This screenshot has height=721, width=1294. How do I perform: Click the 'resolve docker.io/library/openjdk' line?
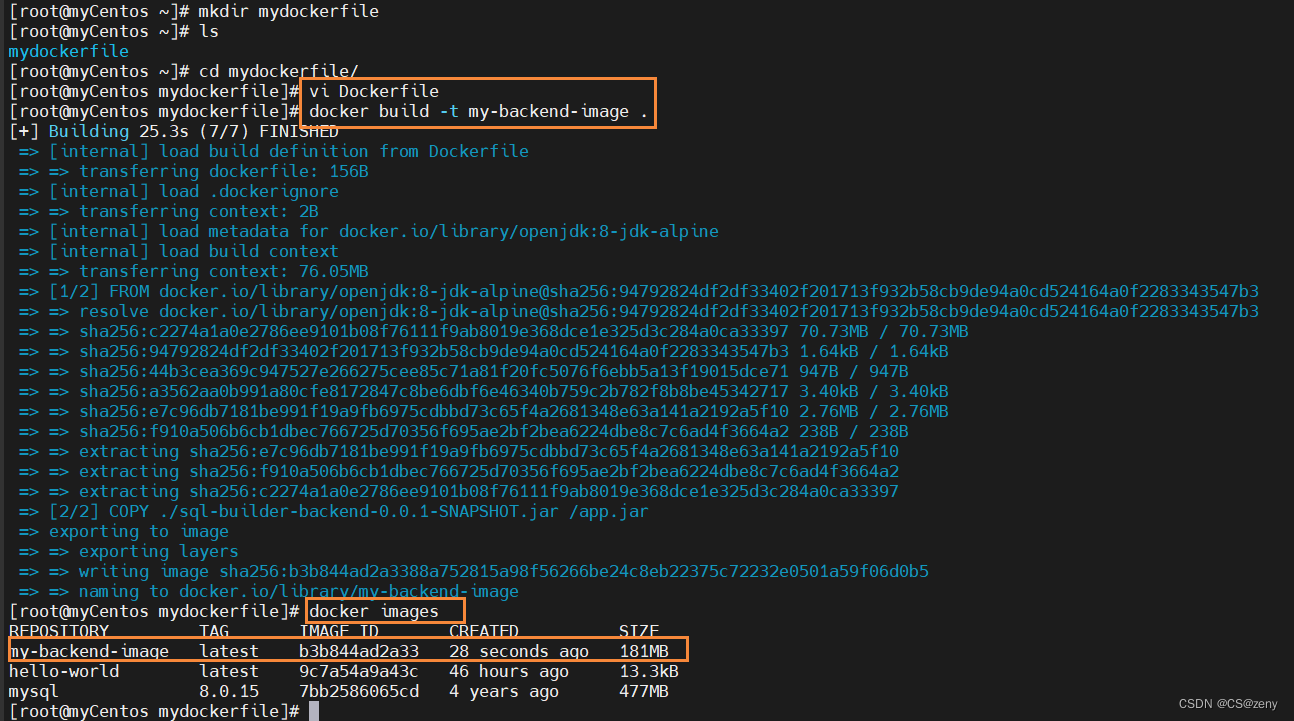pos(638,311)
